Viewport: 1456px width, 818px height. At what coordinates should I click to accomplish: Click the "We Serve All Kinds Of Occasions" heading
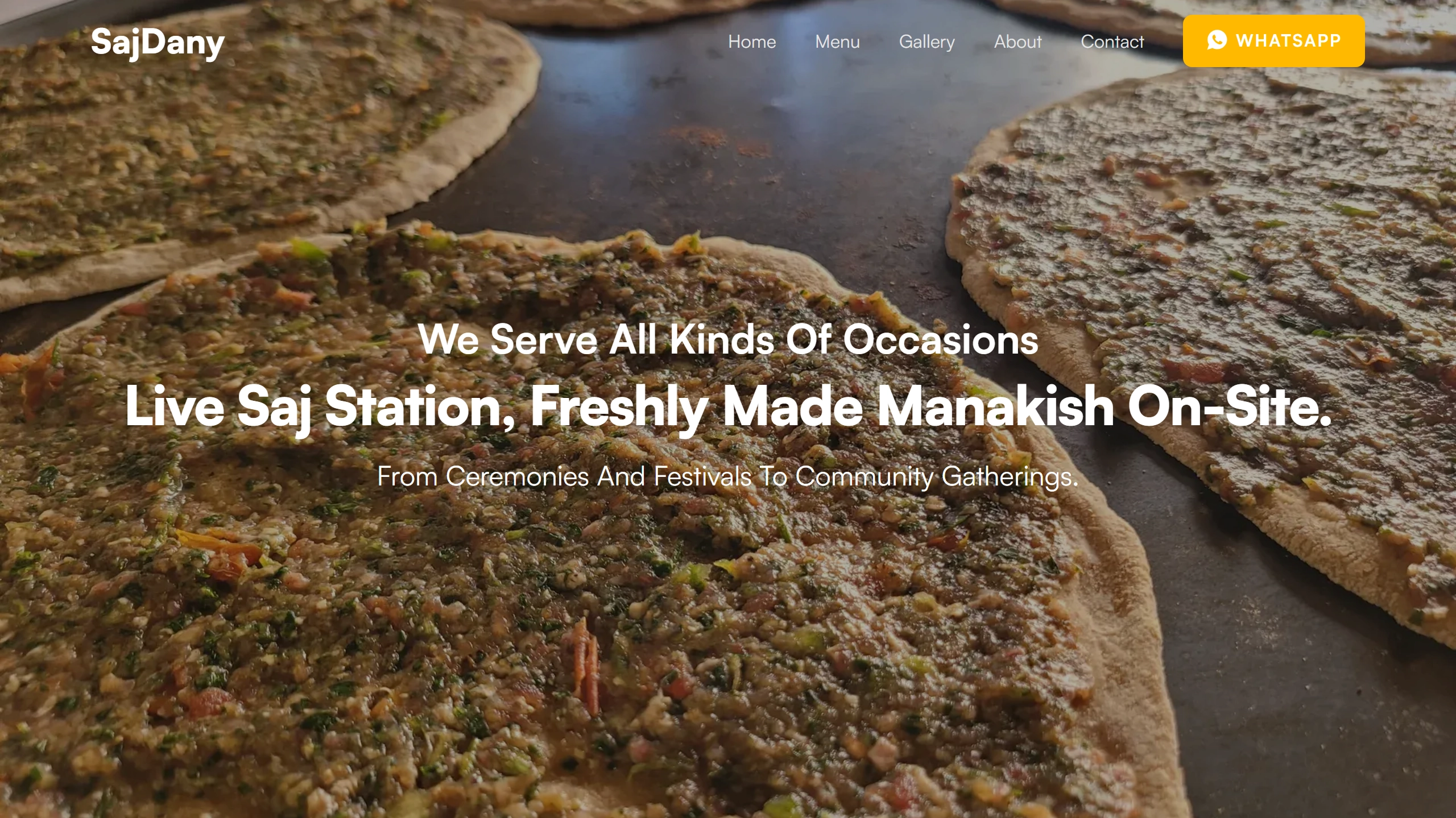click(x=728, y=339)
